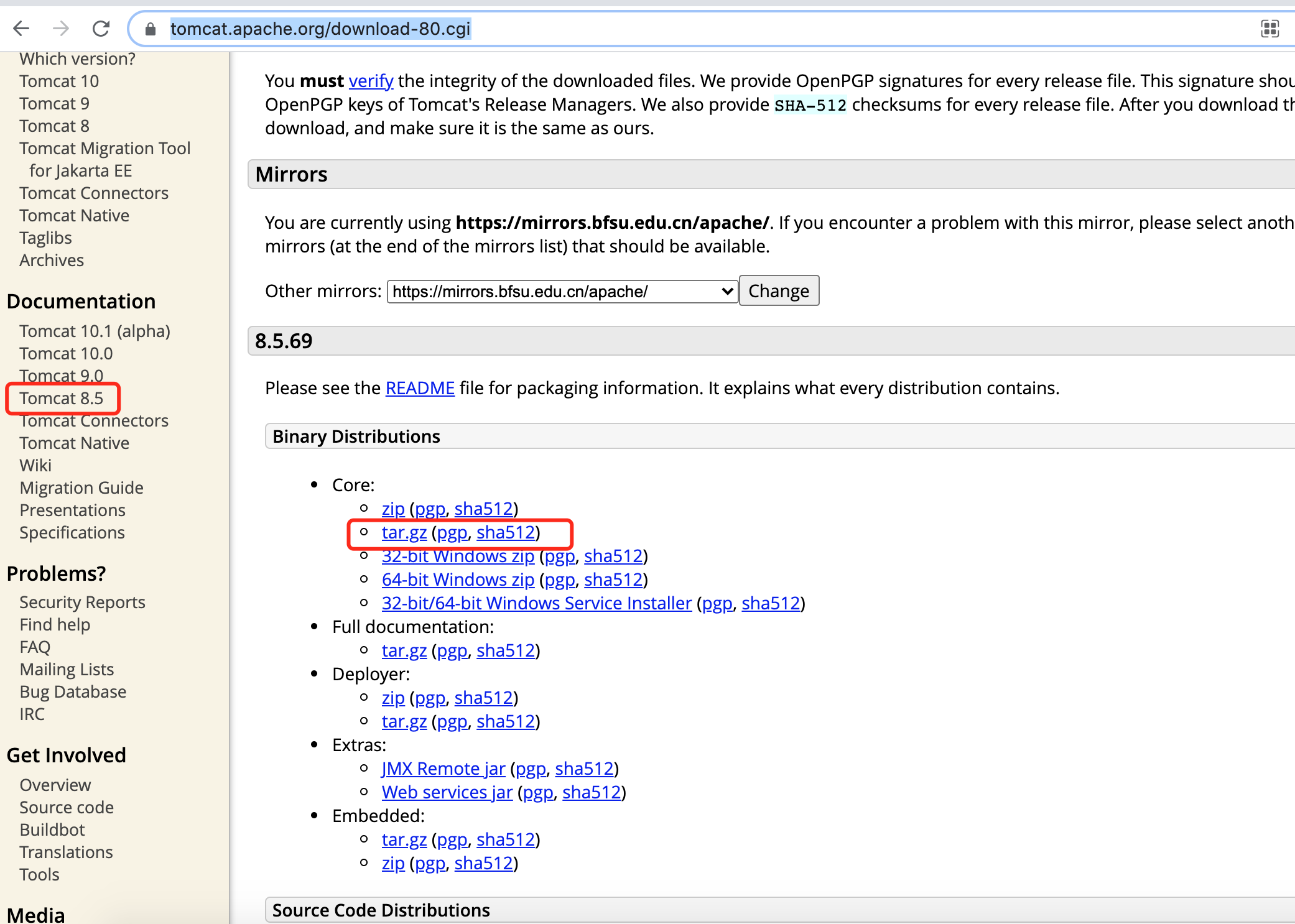
Task: Open Tomcat 8 download sidebar link
Action: tap(54, 126)
